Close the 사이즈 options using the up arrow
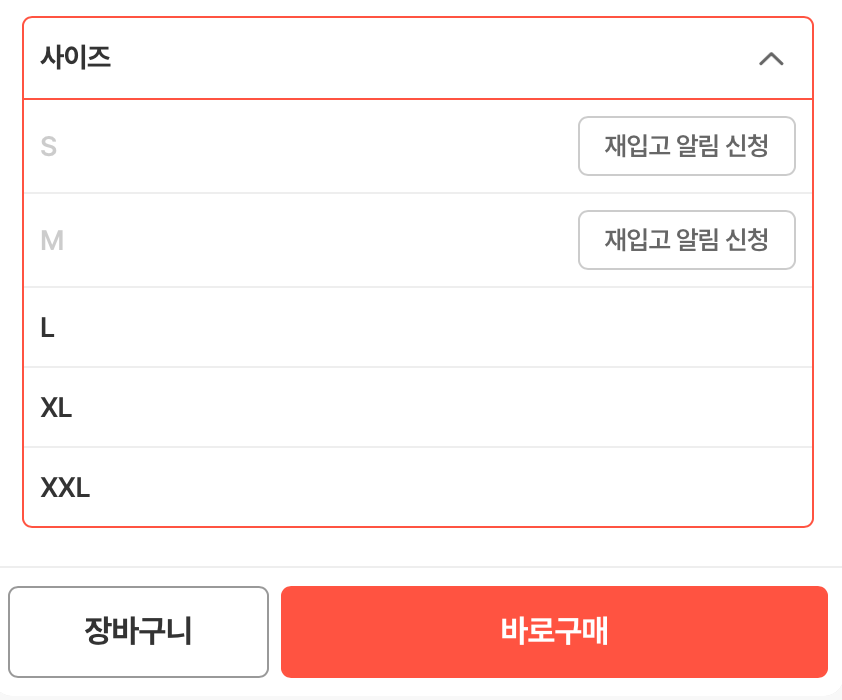842x700 pixels. click(771, 59)
